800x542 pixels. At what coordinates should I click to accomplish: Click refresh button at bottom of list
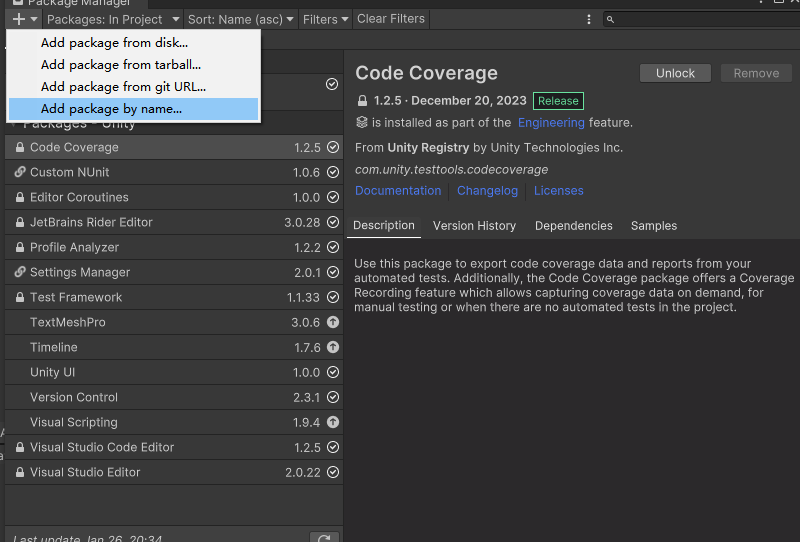pyautogui.click(x=323, y=538)
